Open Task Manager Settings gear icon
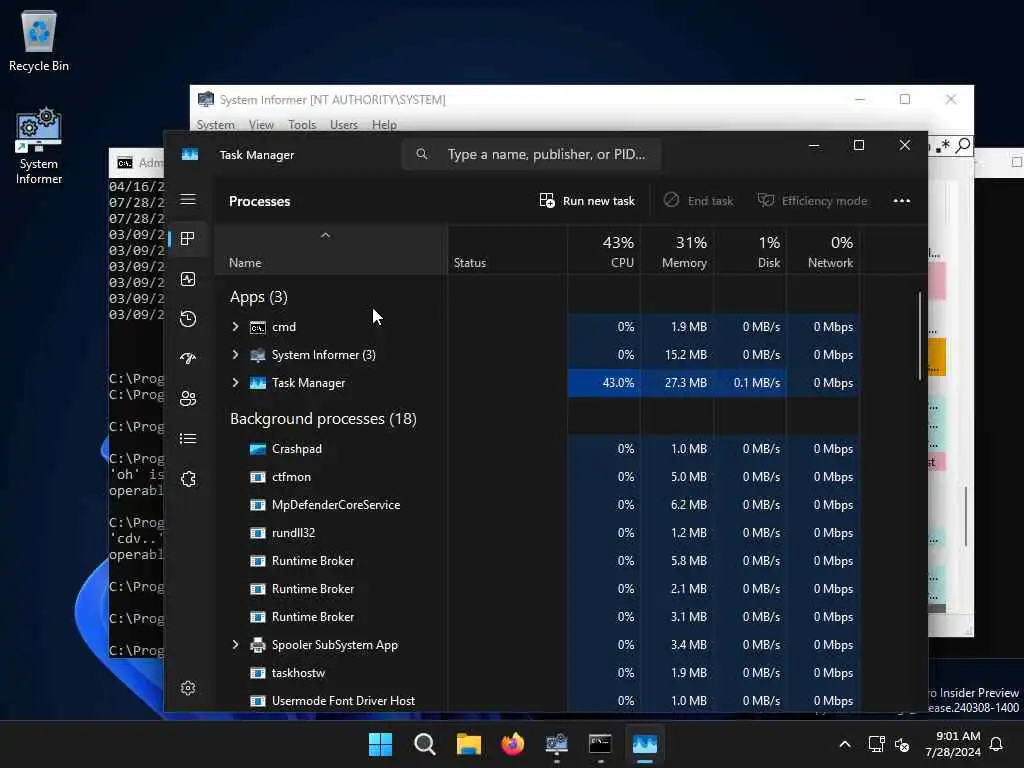The height and width of the screenshot is (768, 1024). (188, 688)
